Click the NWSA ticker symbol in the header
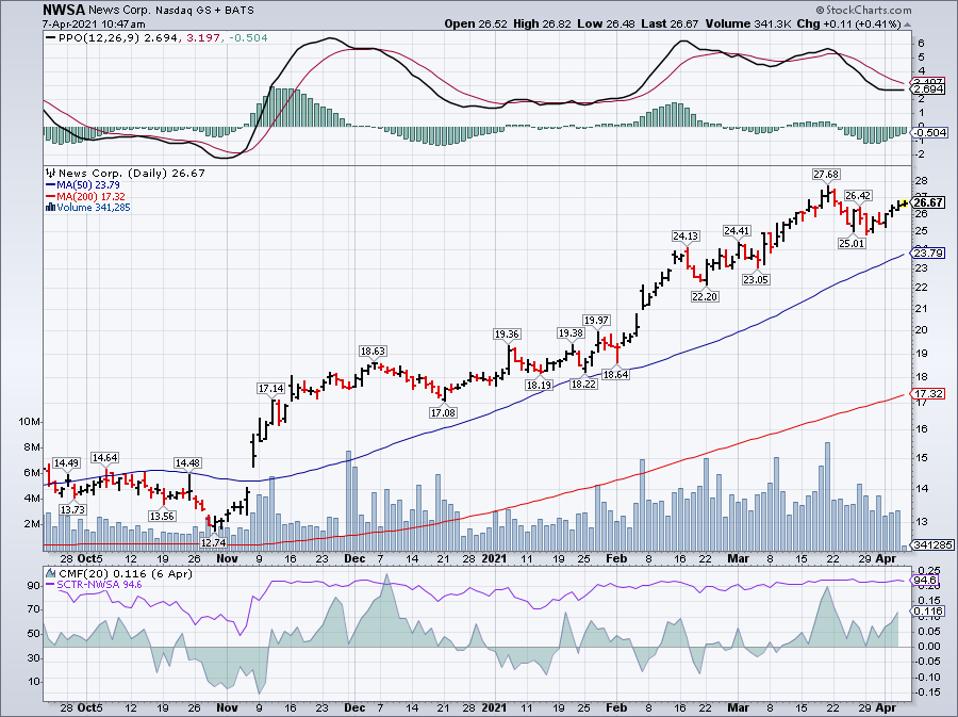The image size is (958, 717). [x=64, y=10]
